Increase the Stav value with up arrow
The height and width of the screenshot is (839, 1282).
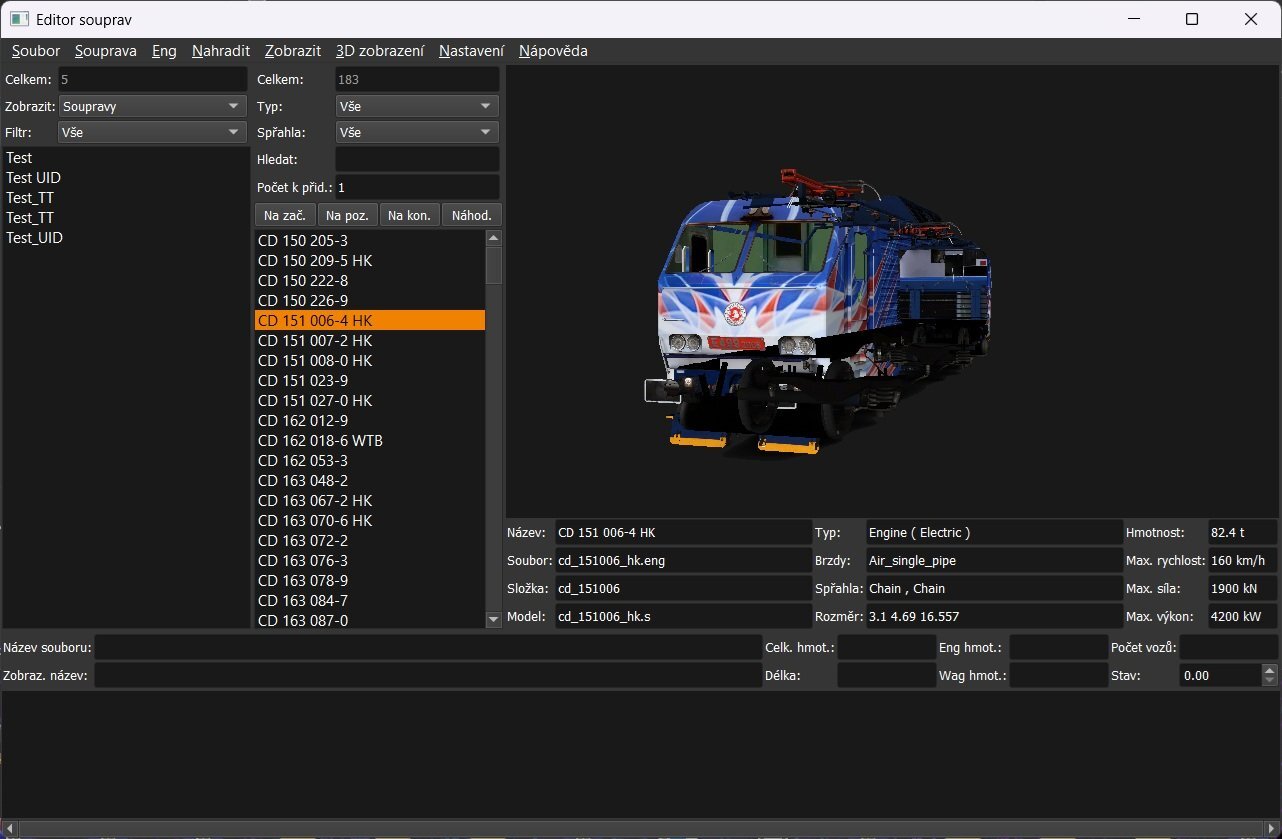(x=1270, y=671)
